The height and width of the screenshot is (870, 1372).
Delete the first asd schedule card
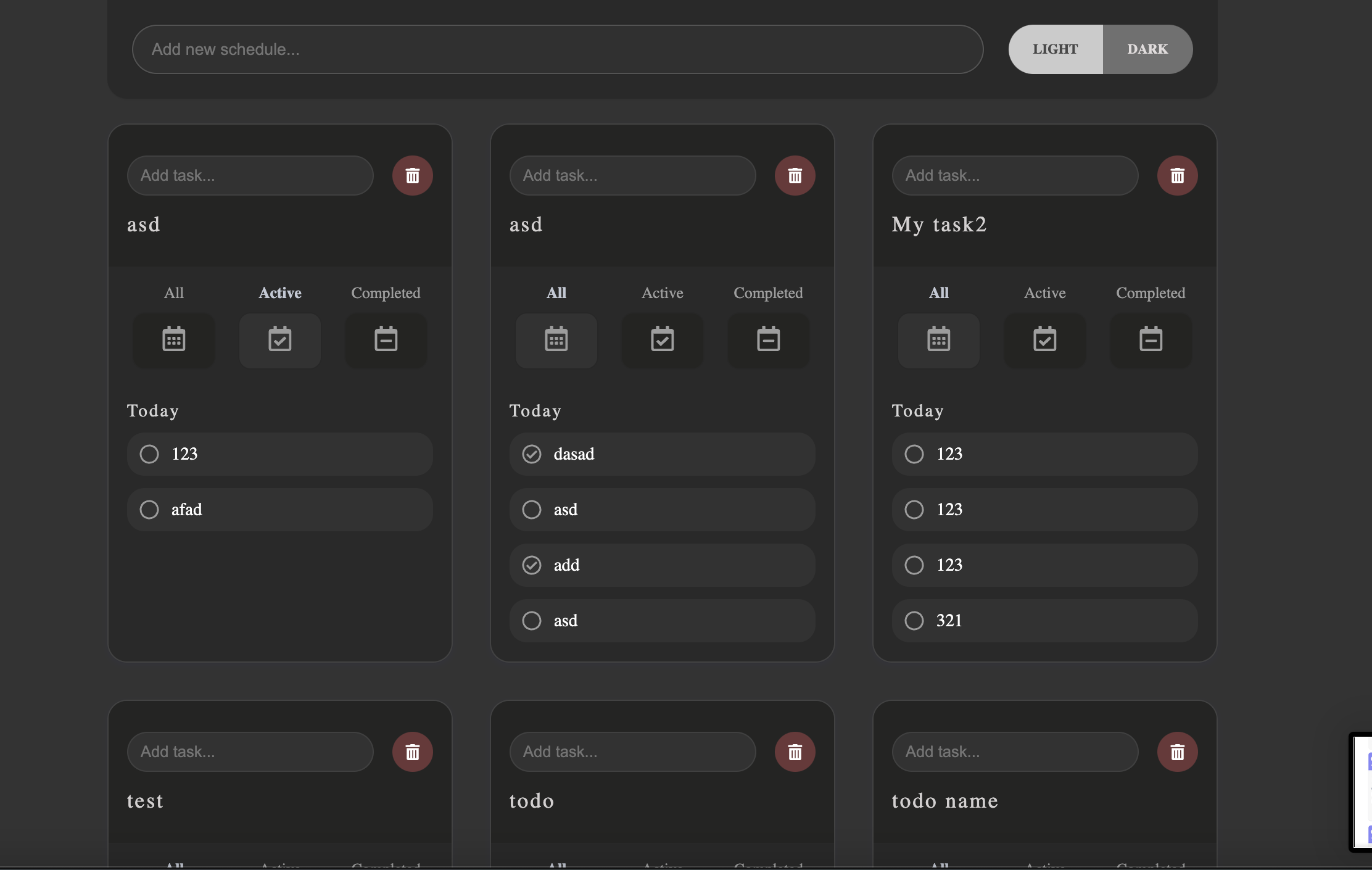tap(412, 176)
